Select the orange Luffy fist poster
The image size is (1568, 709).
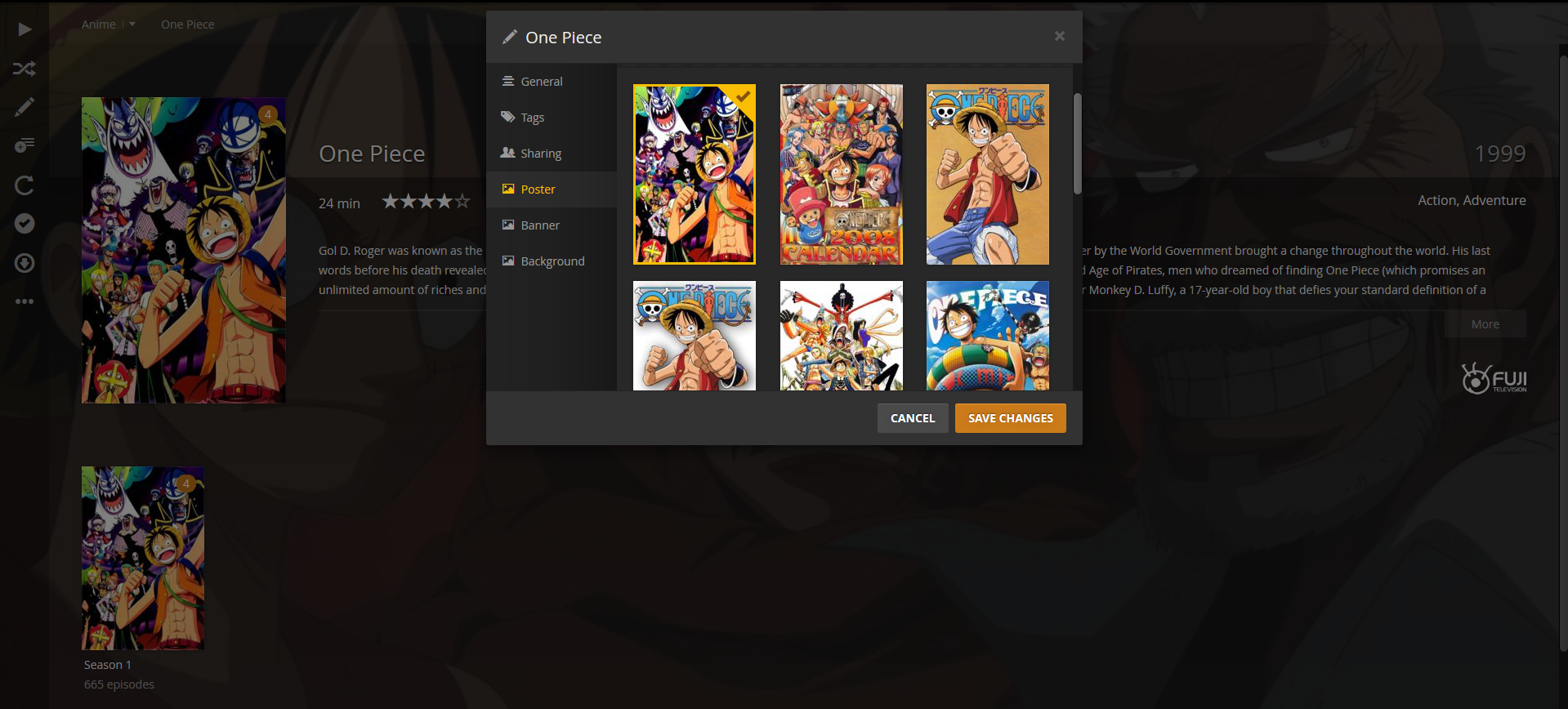point(988,175)
